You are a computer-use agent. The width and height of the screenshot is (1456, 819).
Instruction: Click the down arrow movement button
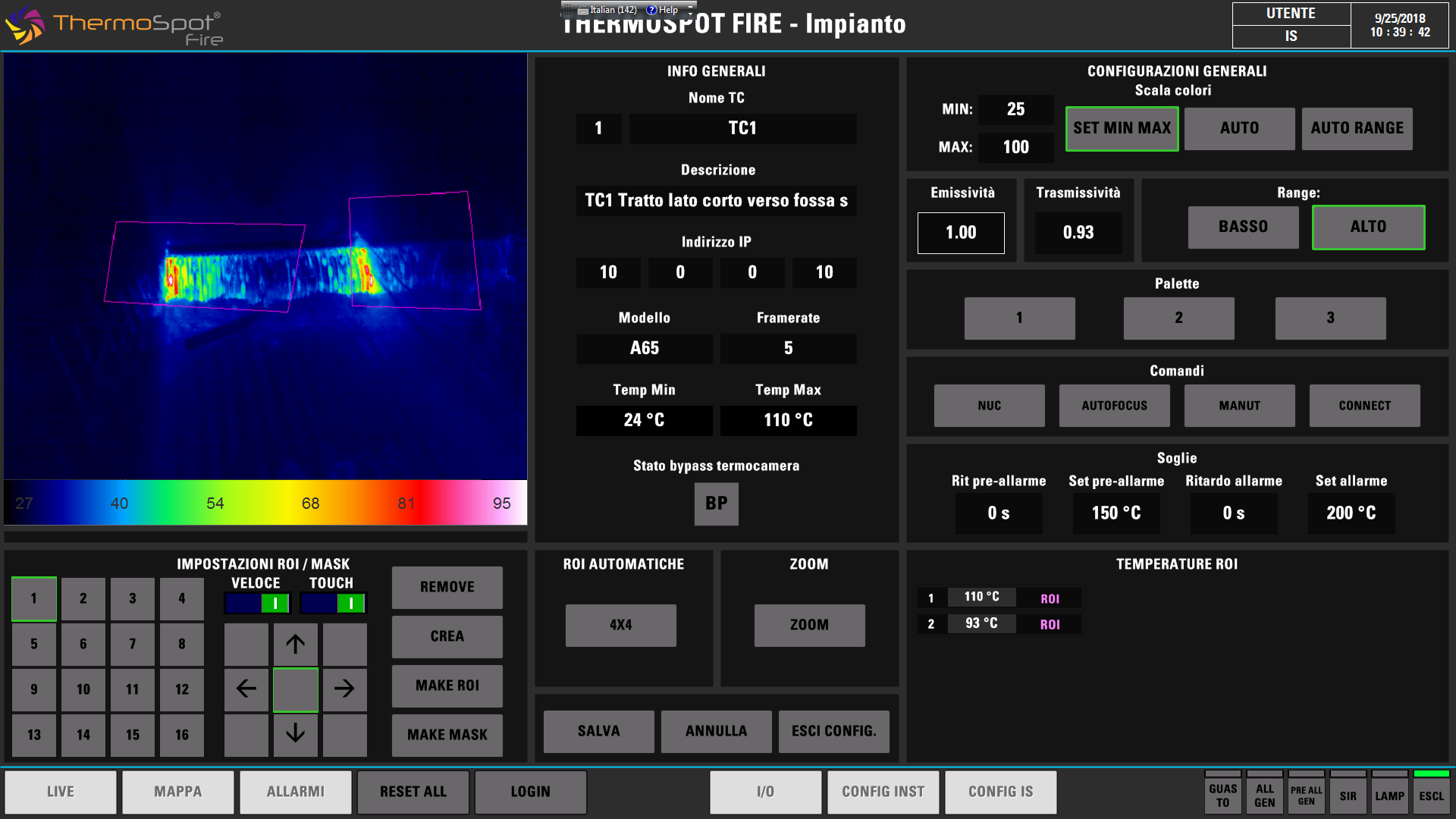pos(295,734)
